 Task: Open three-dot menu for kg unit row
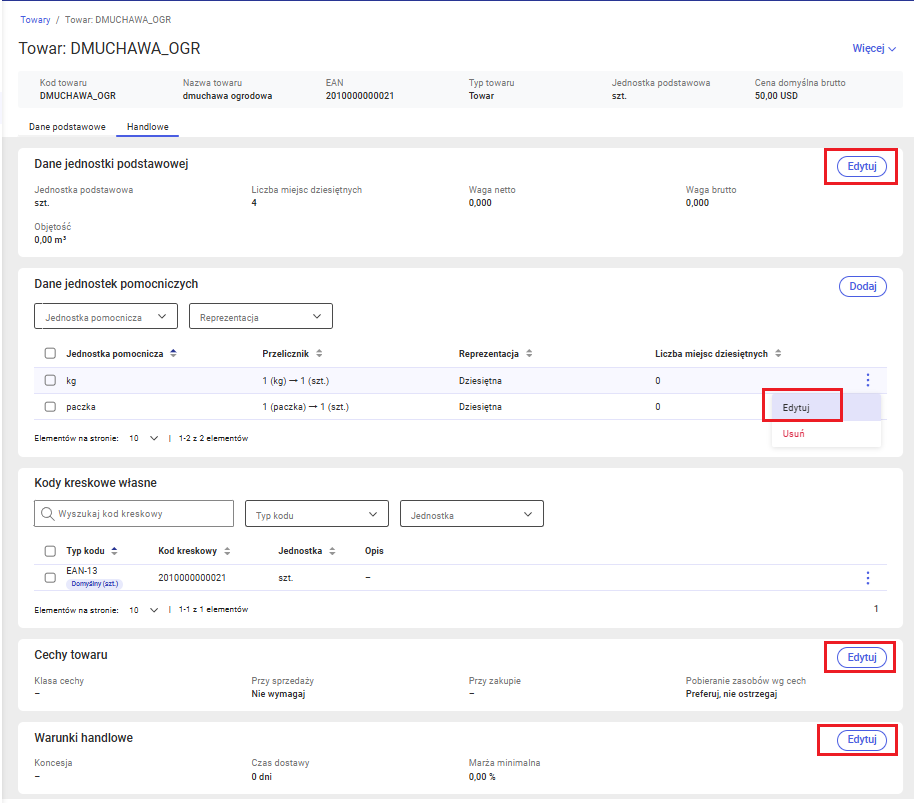click(867, 380)
